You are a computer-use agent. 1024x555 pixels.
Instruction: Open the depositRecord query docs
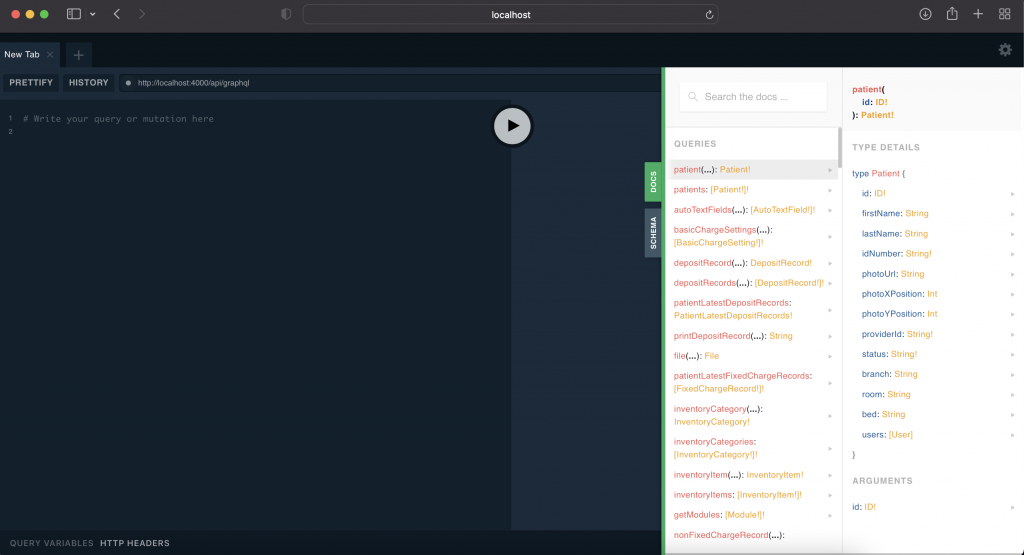(753, 263)
